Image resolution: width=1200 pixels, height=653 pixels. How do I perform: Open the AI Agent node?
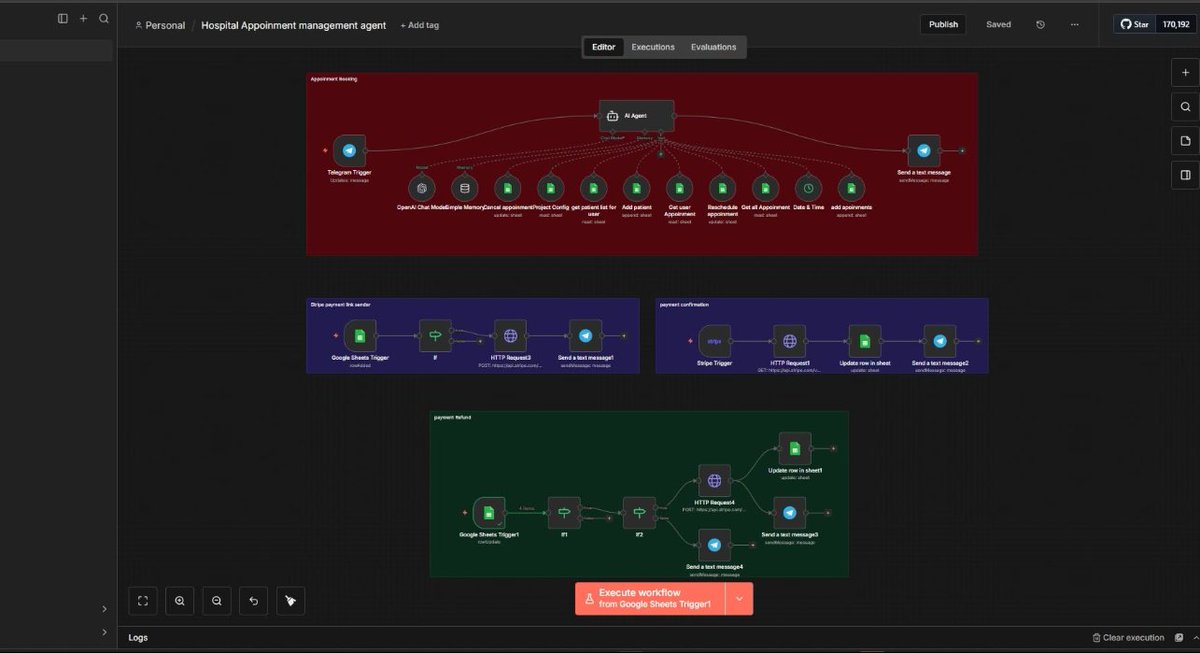[636, 116]
